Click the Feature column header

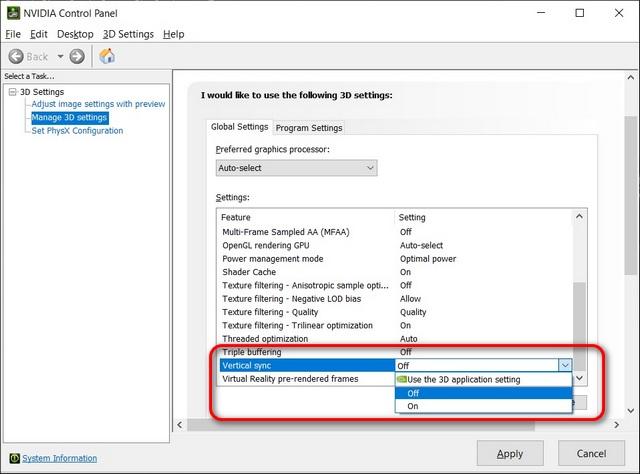(306, 217)
